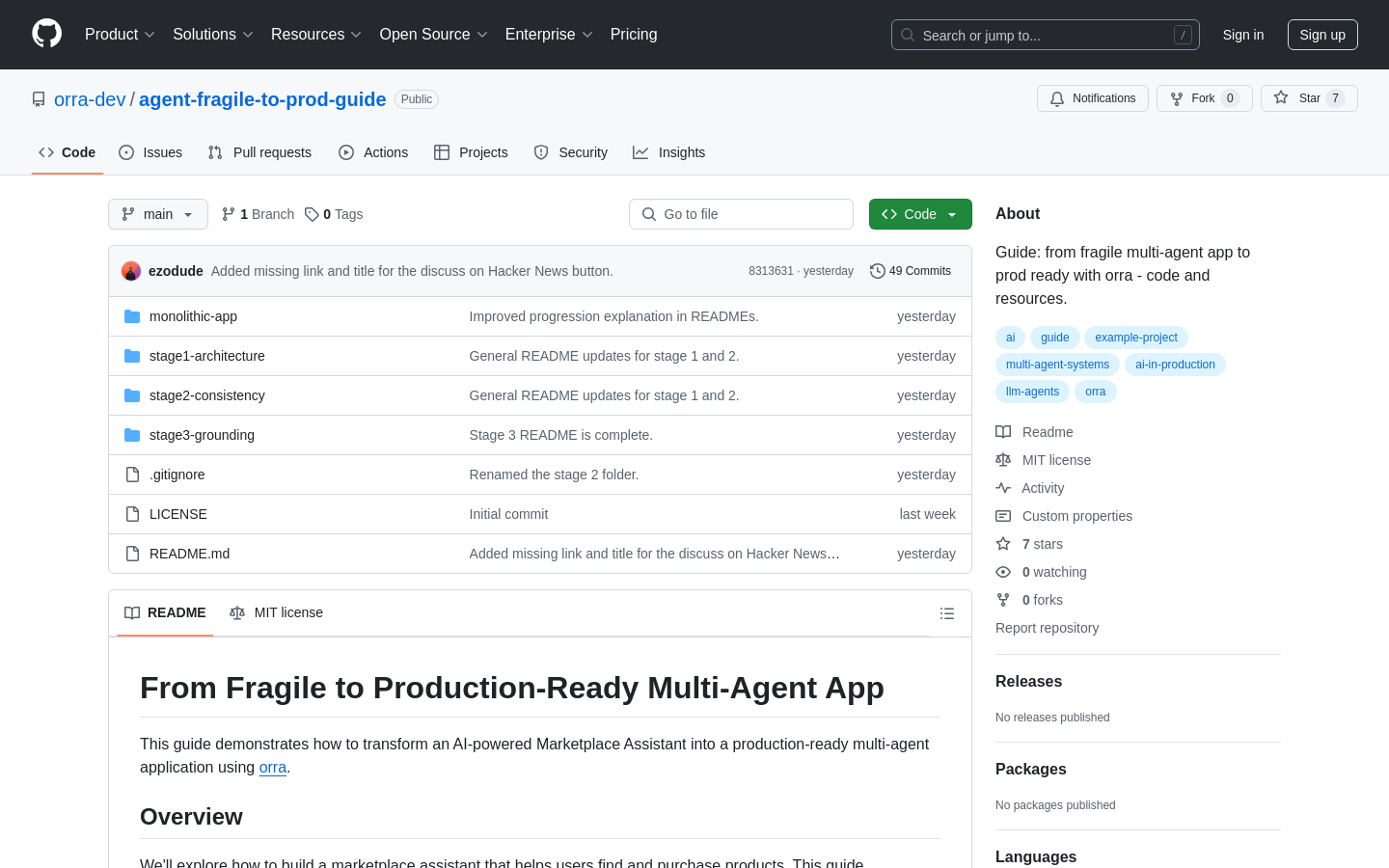
Task: Switch to the Projects tab
Action: pos(471,152)
